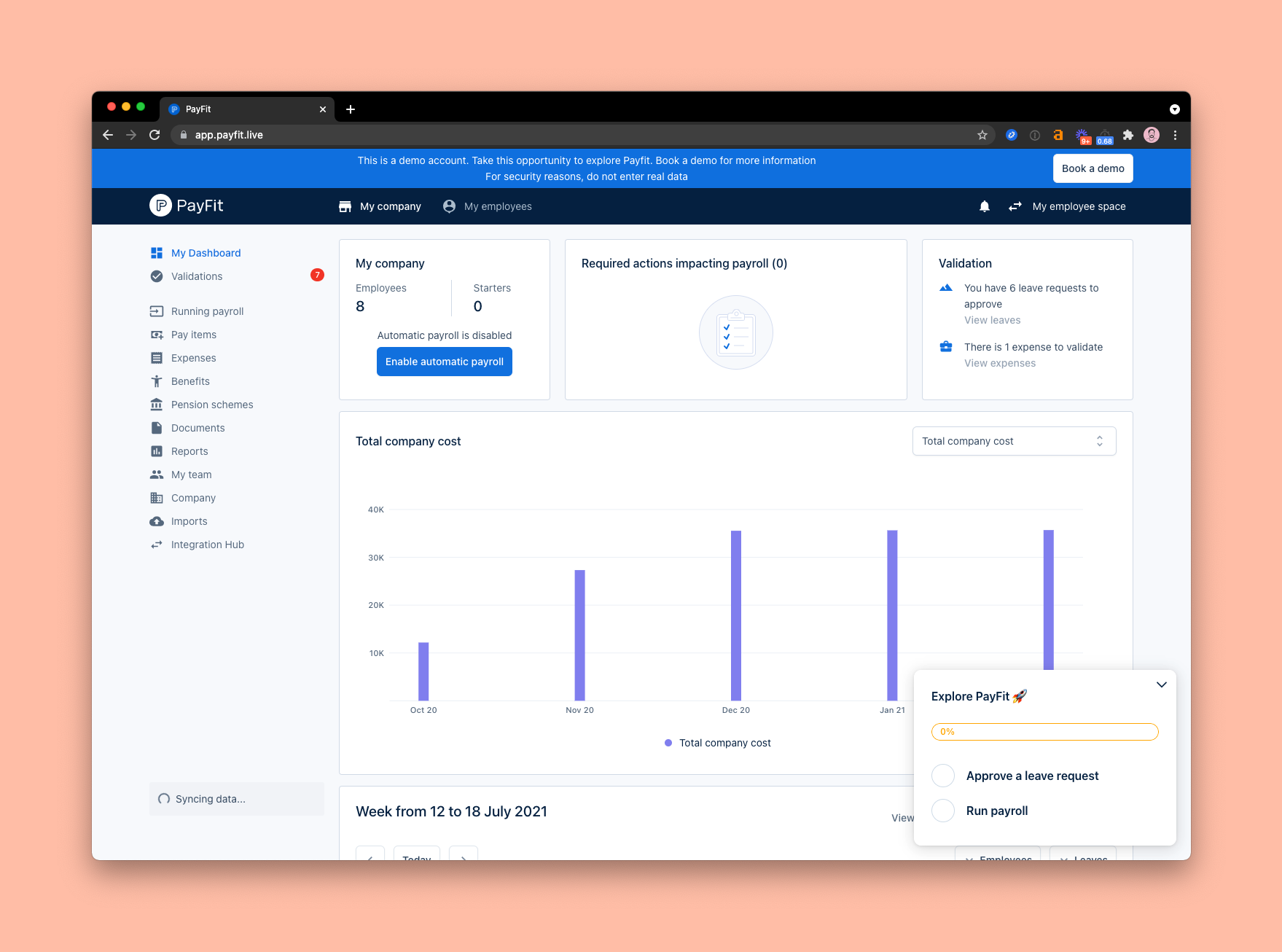Image resolution: width=1282 pixels, height=952 pixels.
Task: Open Chrome three-dot menu
Action: (1175, 135)
